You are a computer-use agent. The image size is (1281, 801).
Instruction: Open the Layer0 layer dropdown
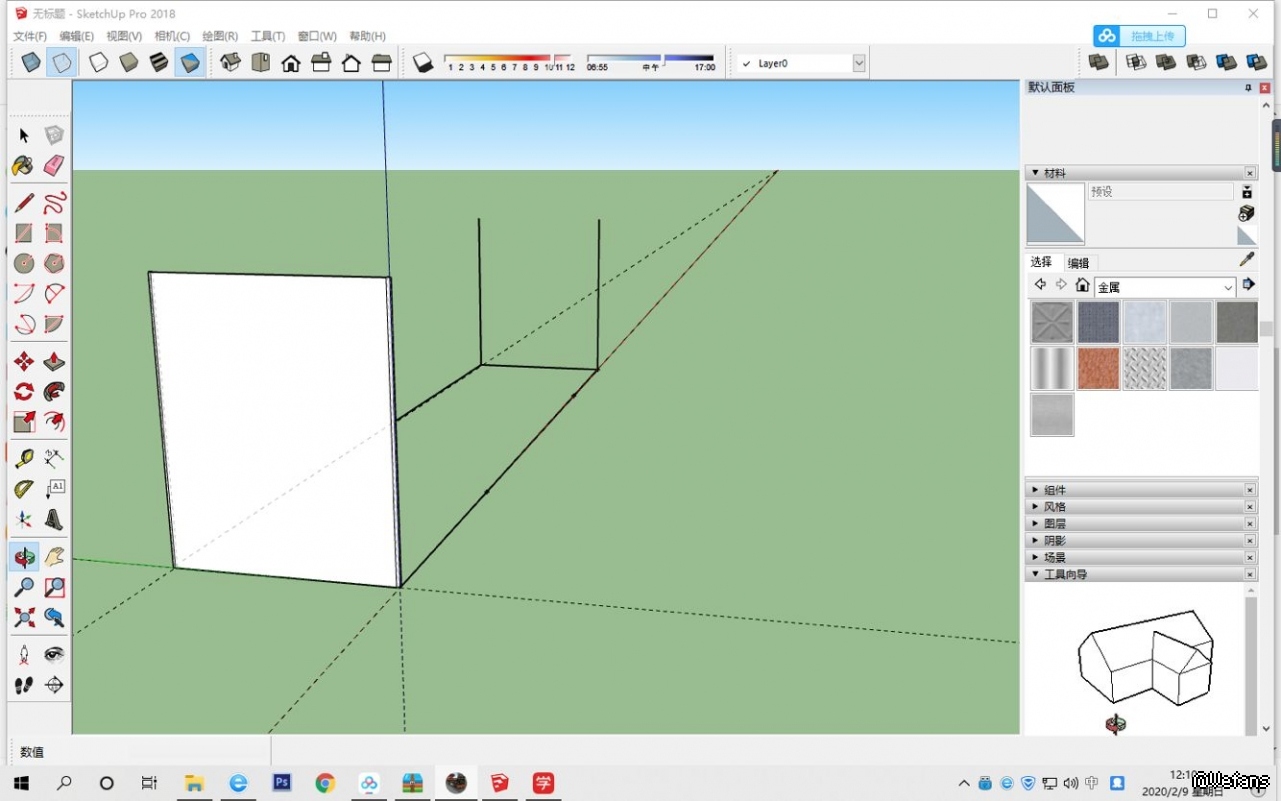point(858,63)
